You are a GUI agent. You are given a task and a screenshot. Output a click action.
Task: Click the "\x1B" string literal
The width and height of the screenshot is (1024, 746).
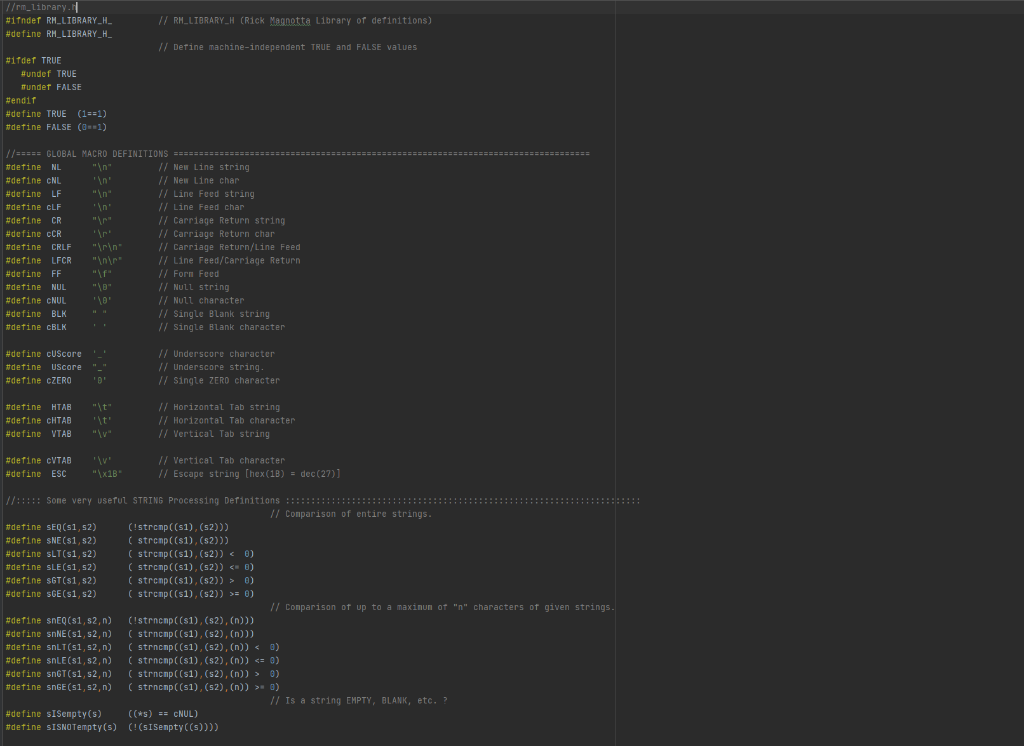[107, 474]
